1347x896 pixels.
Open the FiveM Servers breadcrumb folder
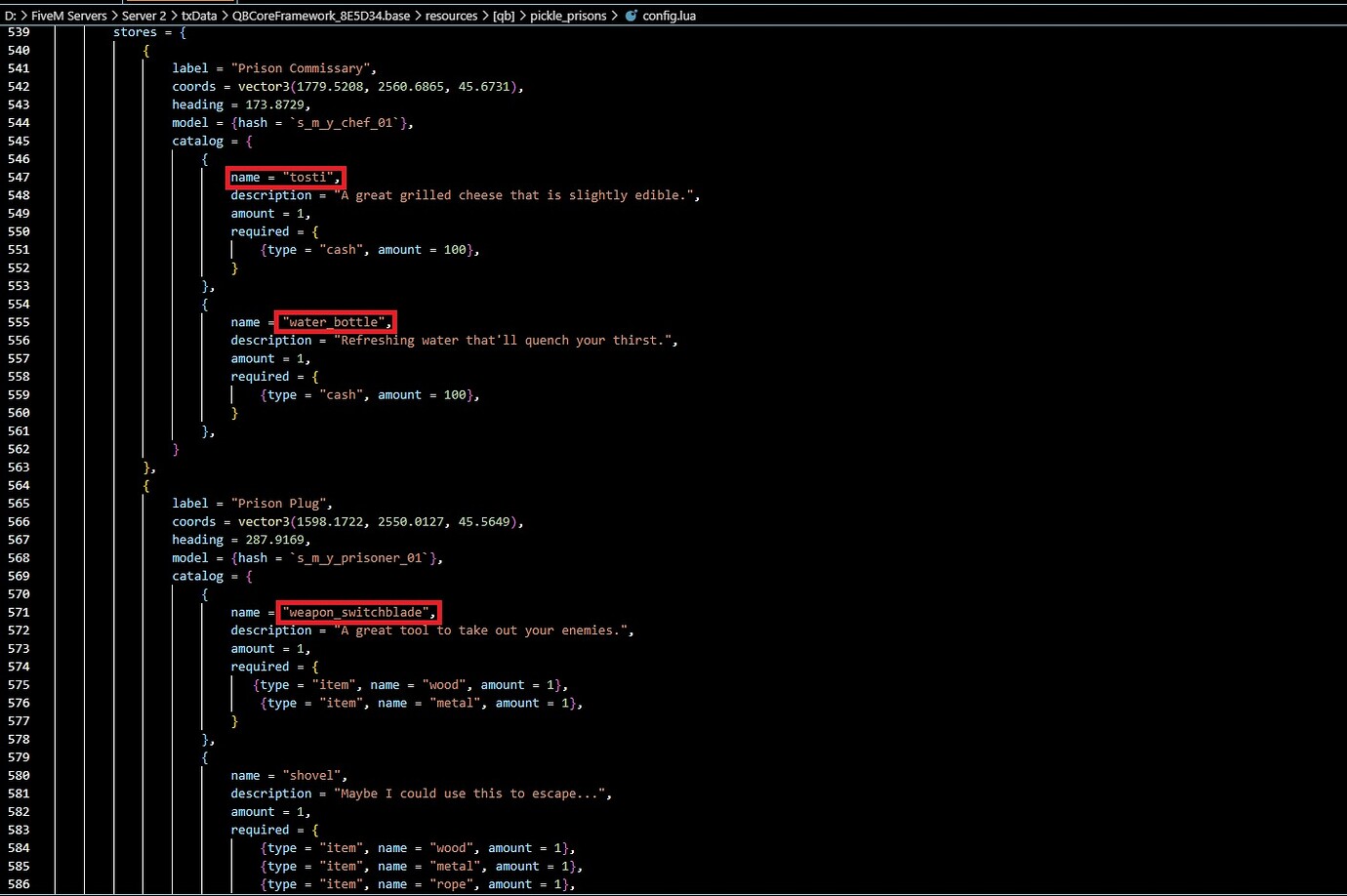[x=68, y=16]
